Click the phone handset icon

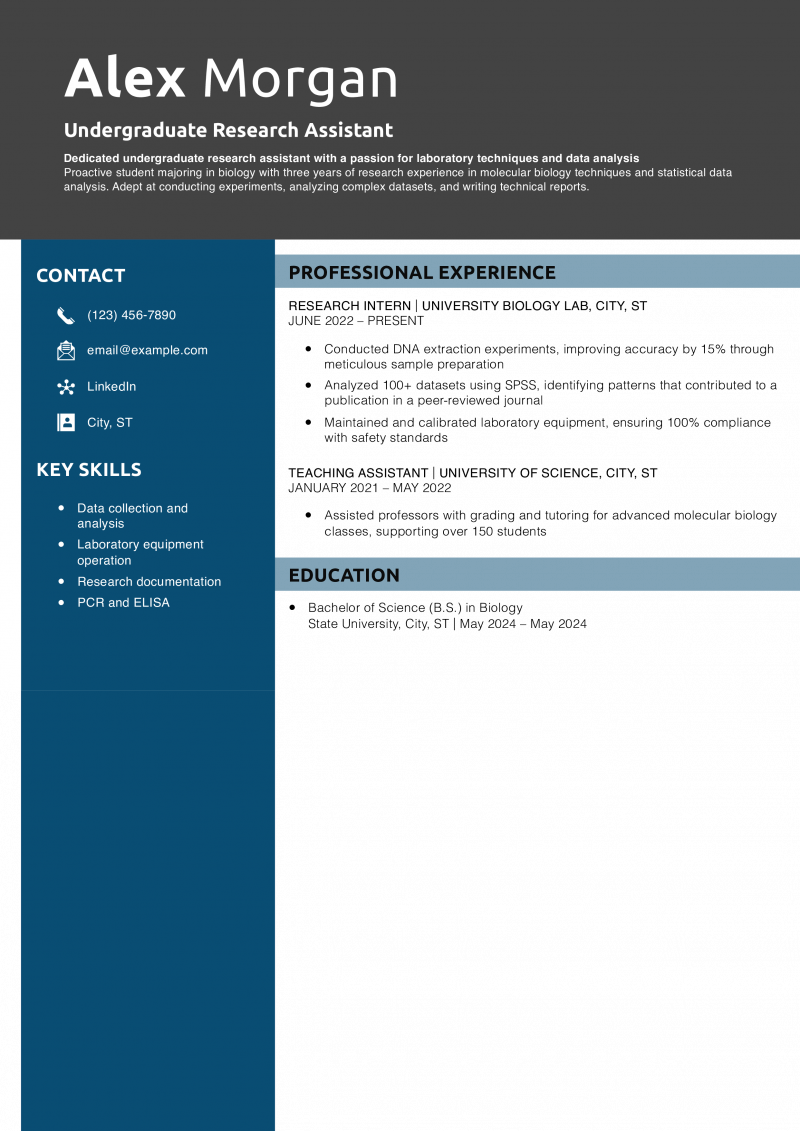tap(66, 316)
